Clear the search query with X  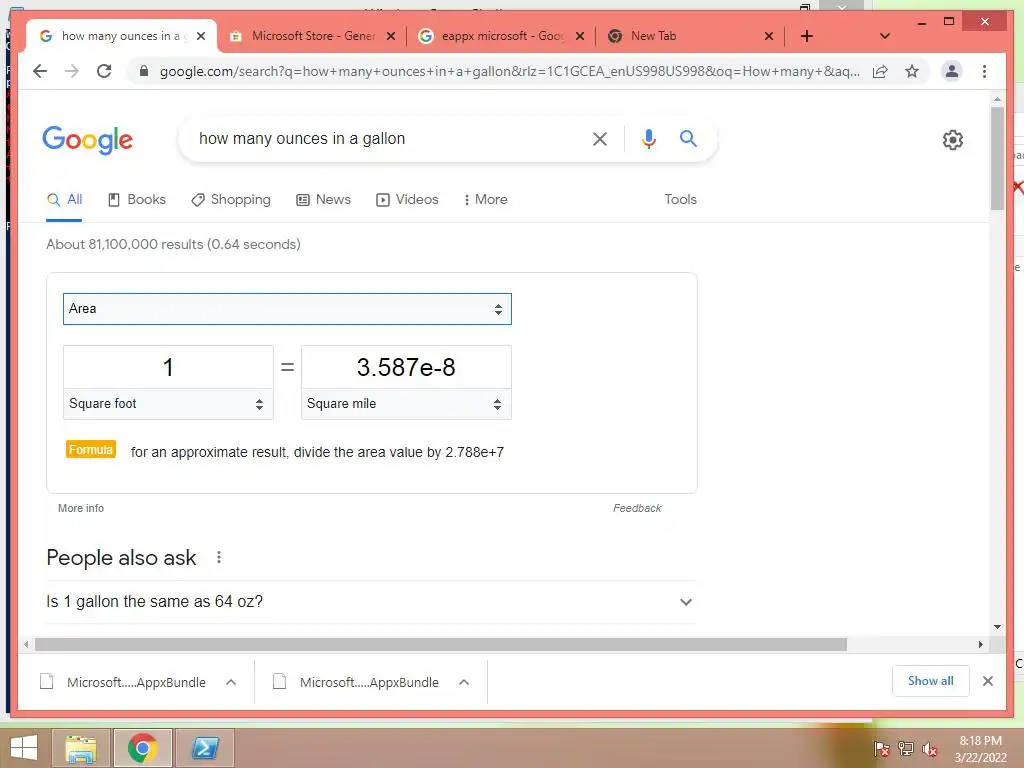click(600, 138)
